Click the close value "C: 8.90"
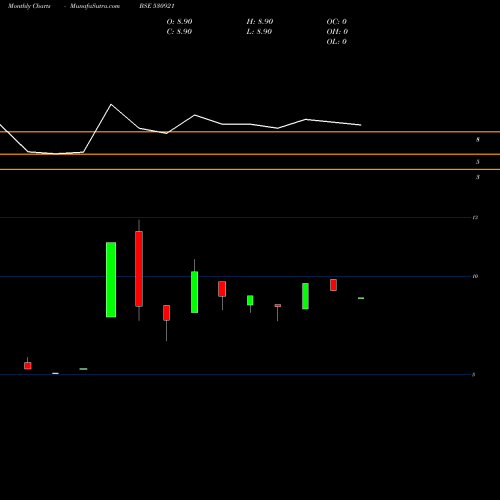This screenshot has width=500, height=500. (x=179, y=32)
